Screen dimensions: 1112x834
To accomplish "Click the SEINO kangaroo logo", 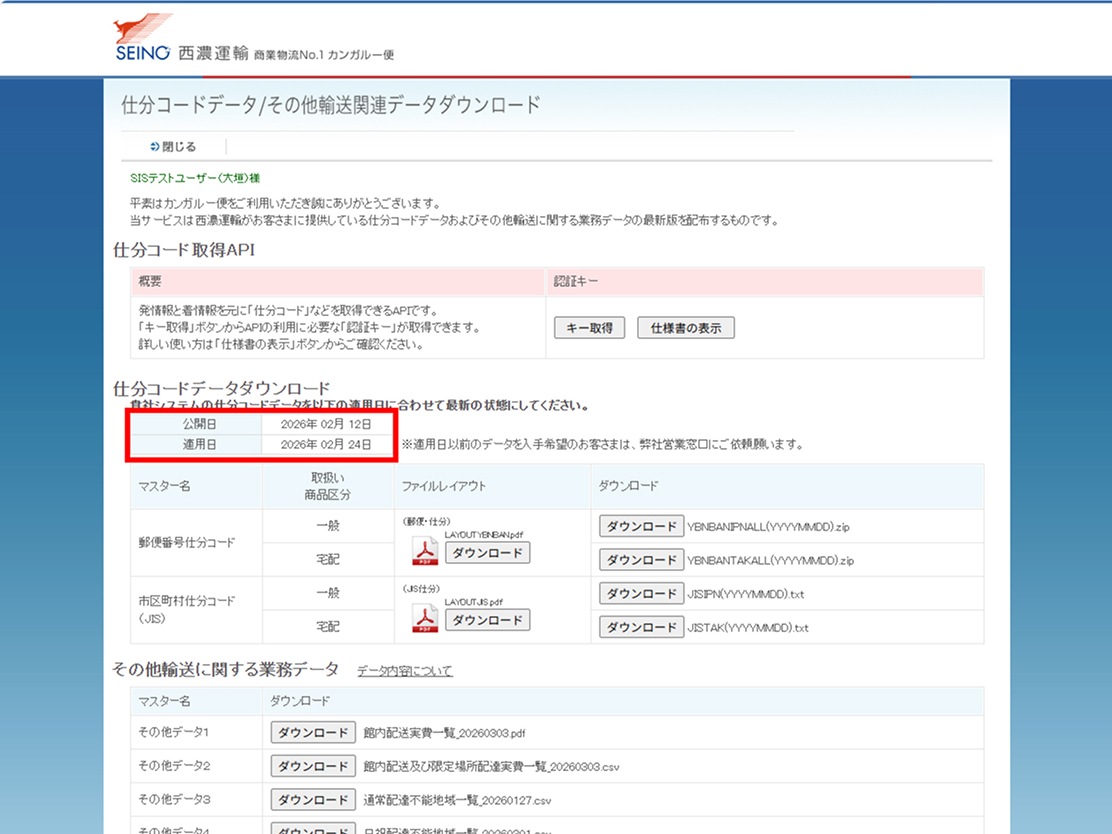I will [x=143, y=38].
